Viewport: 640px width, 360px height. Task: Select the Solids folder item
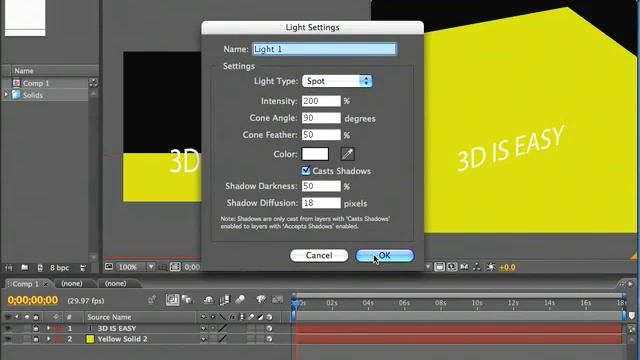[33, 95]
